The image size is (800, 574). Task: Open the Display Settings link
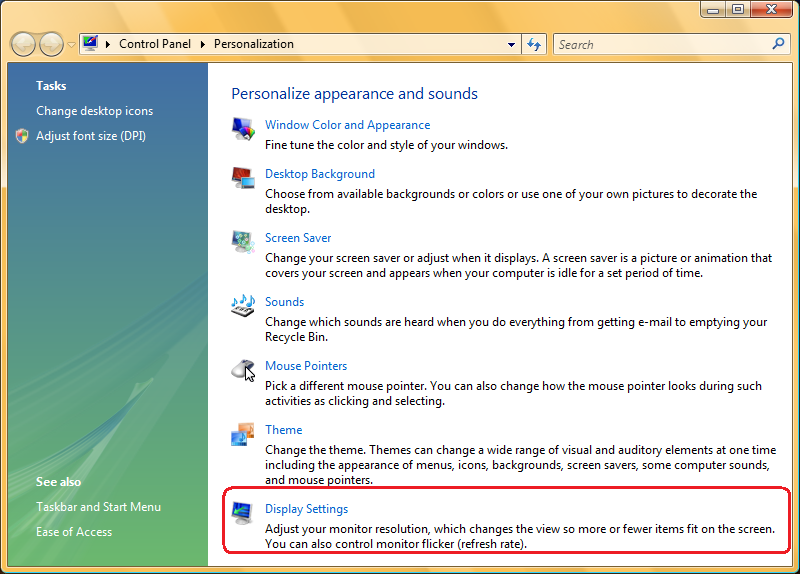(x=307, y=509)
